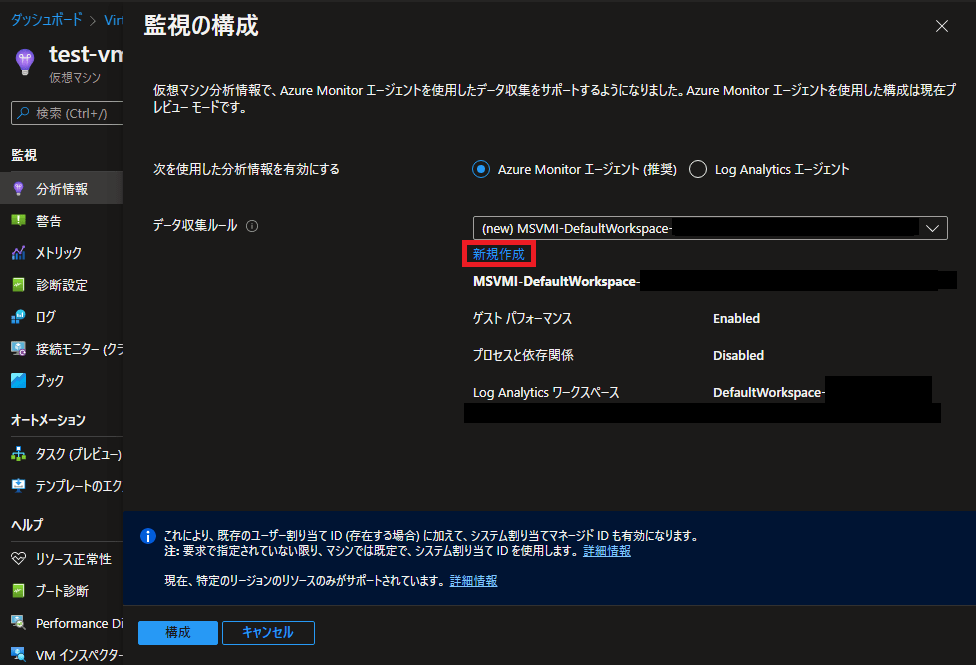Click the 警告 alert icon
Image resolution: width=976 pixels, height=665 pixels.
click(x=19, y=220)
